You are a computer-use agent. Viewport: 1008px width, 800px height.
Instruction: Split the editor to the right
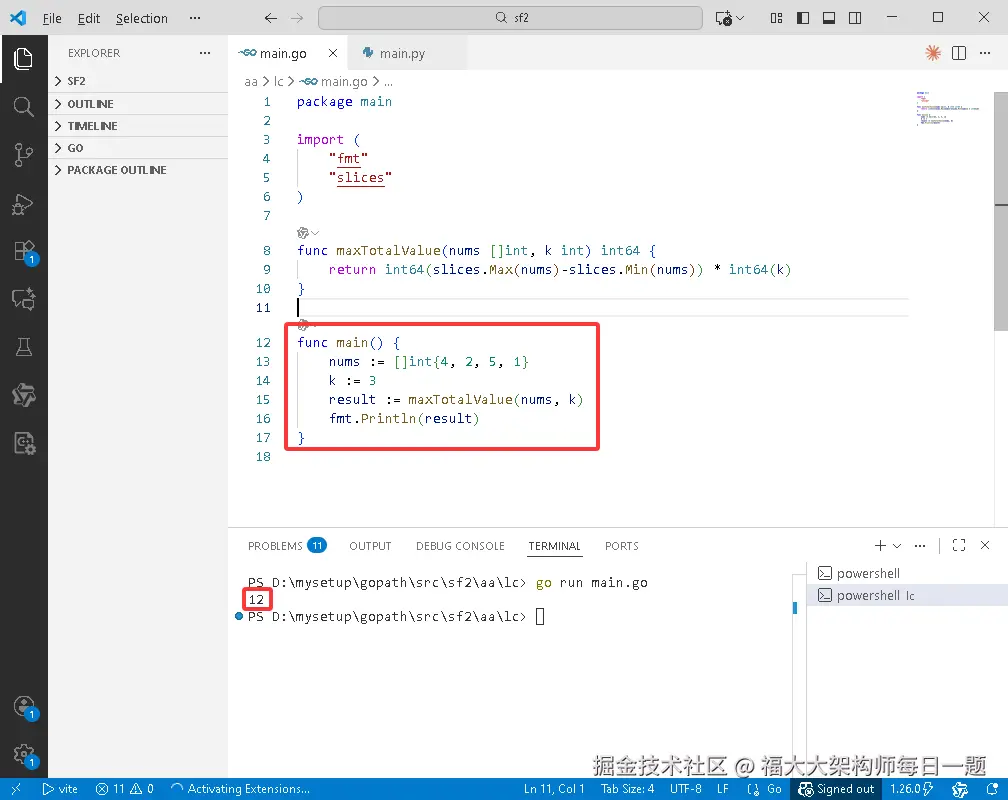click(x=959, y=53)
